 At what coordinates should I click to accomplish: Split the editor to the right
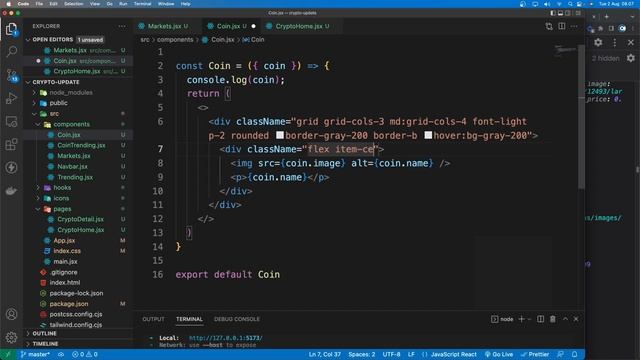pos(562,27)
